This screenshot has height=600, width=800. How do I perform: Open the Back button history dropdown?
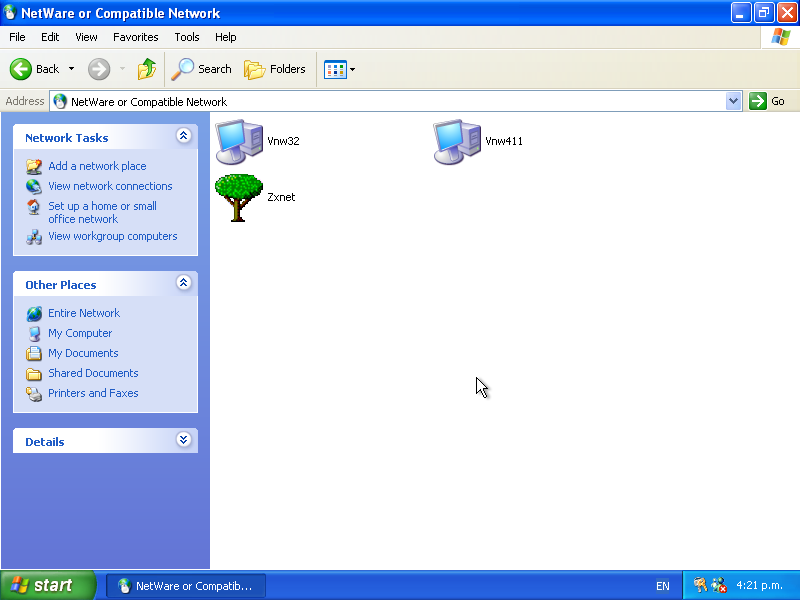pyautogui.click(x=71, y=69)
